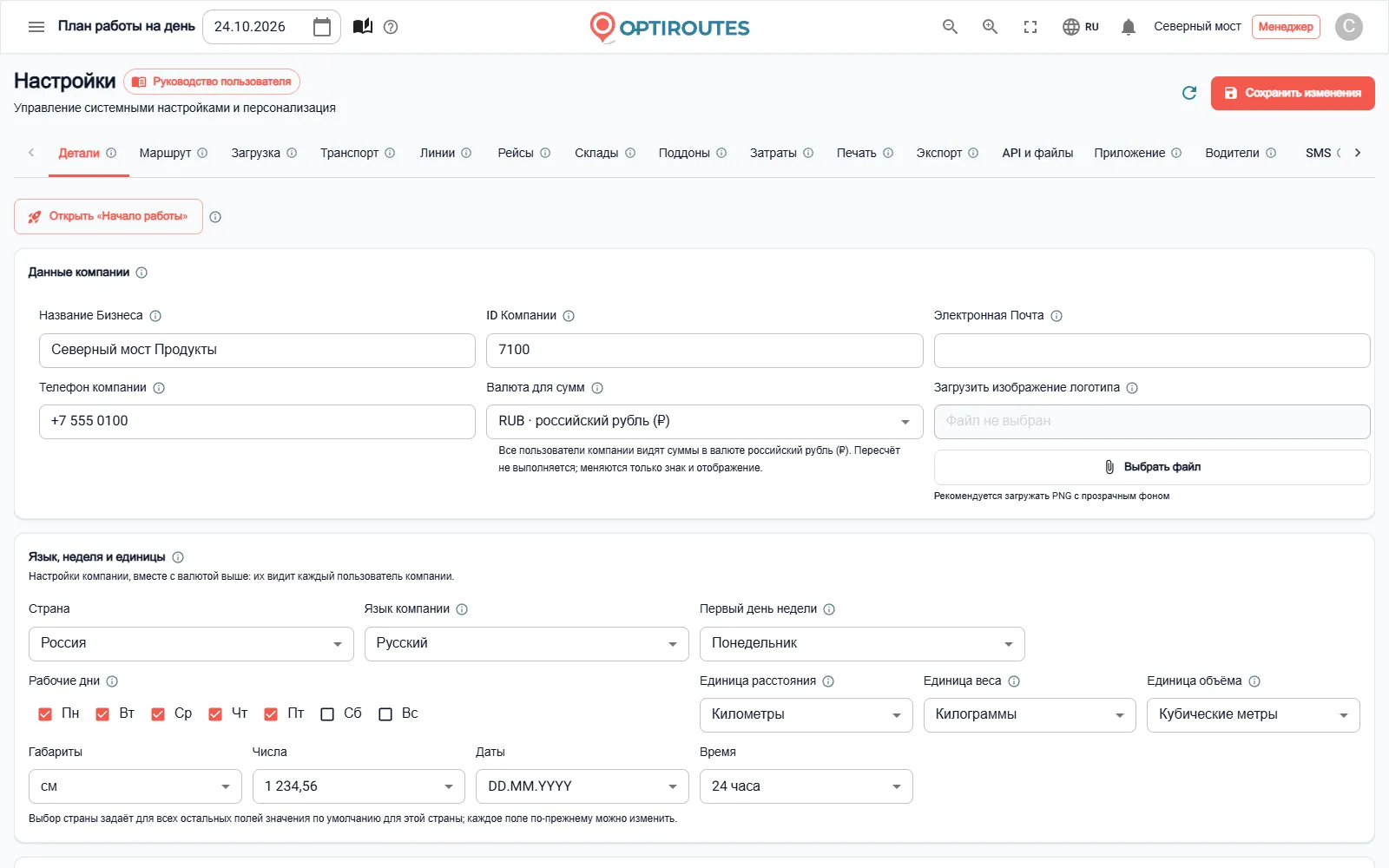Show info for logo upload field
Image resolution: width=1389 pixels, height=868 pixels.
click(1132, 388)
